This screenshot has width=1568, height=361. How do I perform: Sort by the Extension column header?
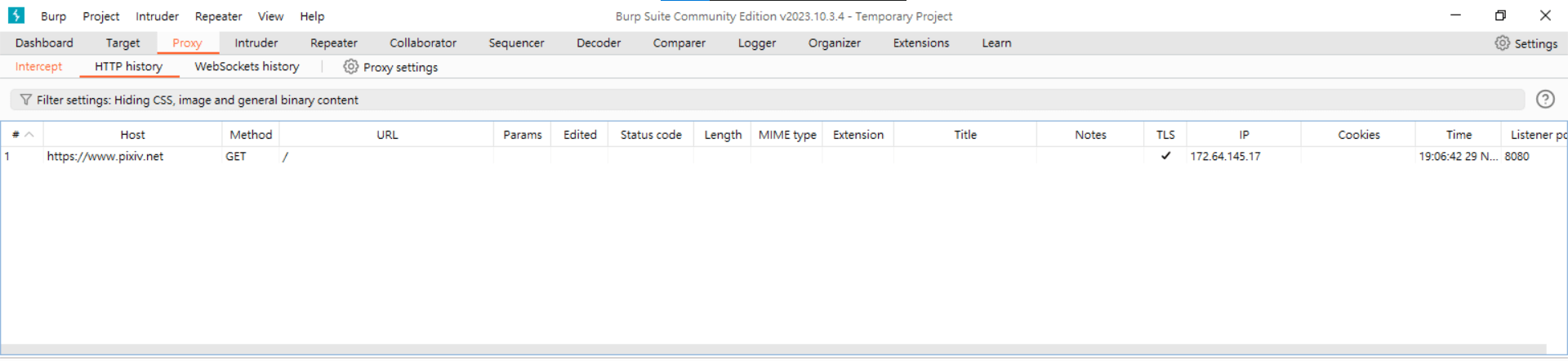858,135
